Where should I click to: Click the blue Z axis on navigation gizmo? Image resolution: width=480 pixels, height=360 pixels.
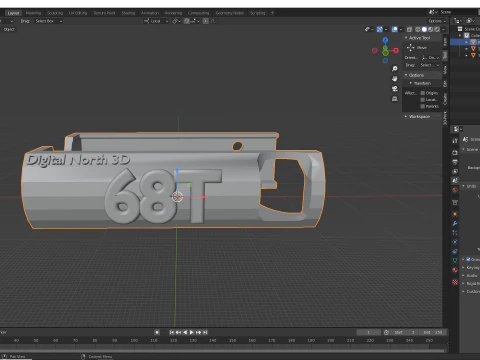[385, 40]
